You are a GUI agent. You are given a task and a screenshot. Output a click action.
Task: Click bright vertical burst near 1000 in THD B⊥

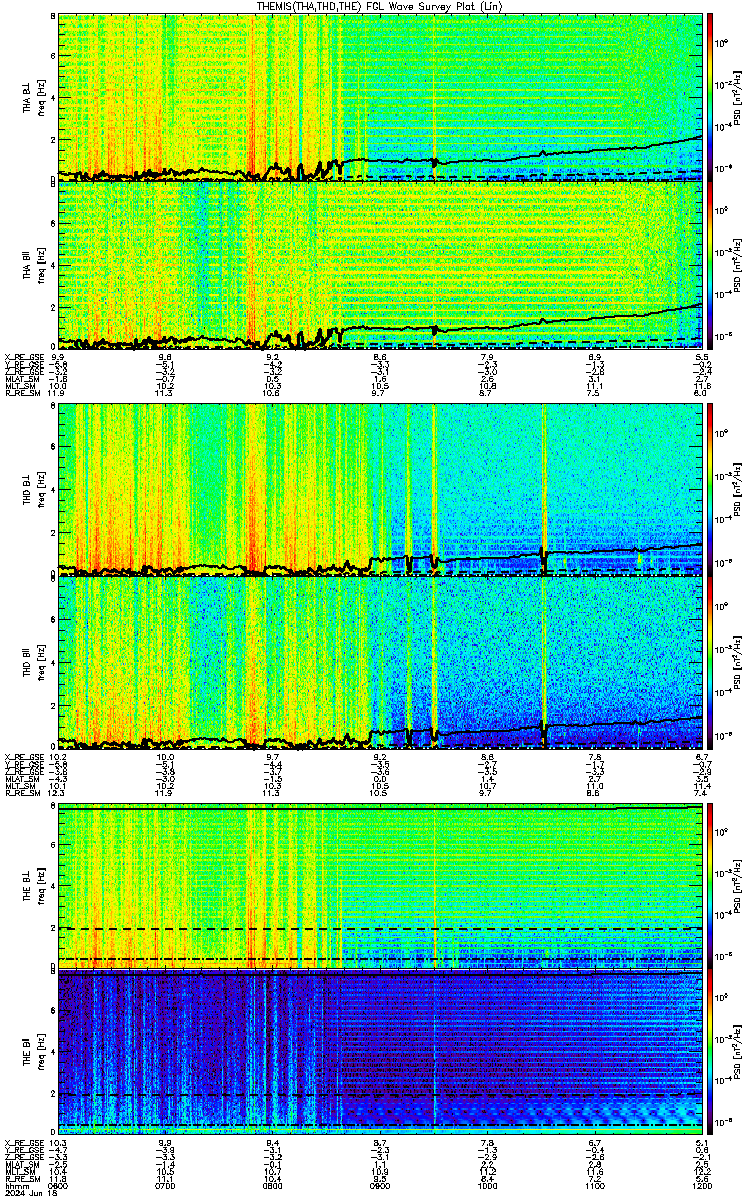(x=543, y=489)
